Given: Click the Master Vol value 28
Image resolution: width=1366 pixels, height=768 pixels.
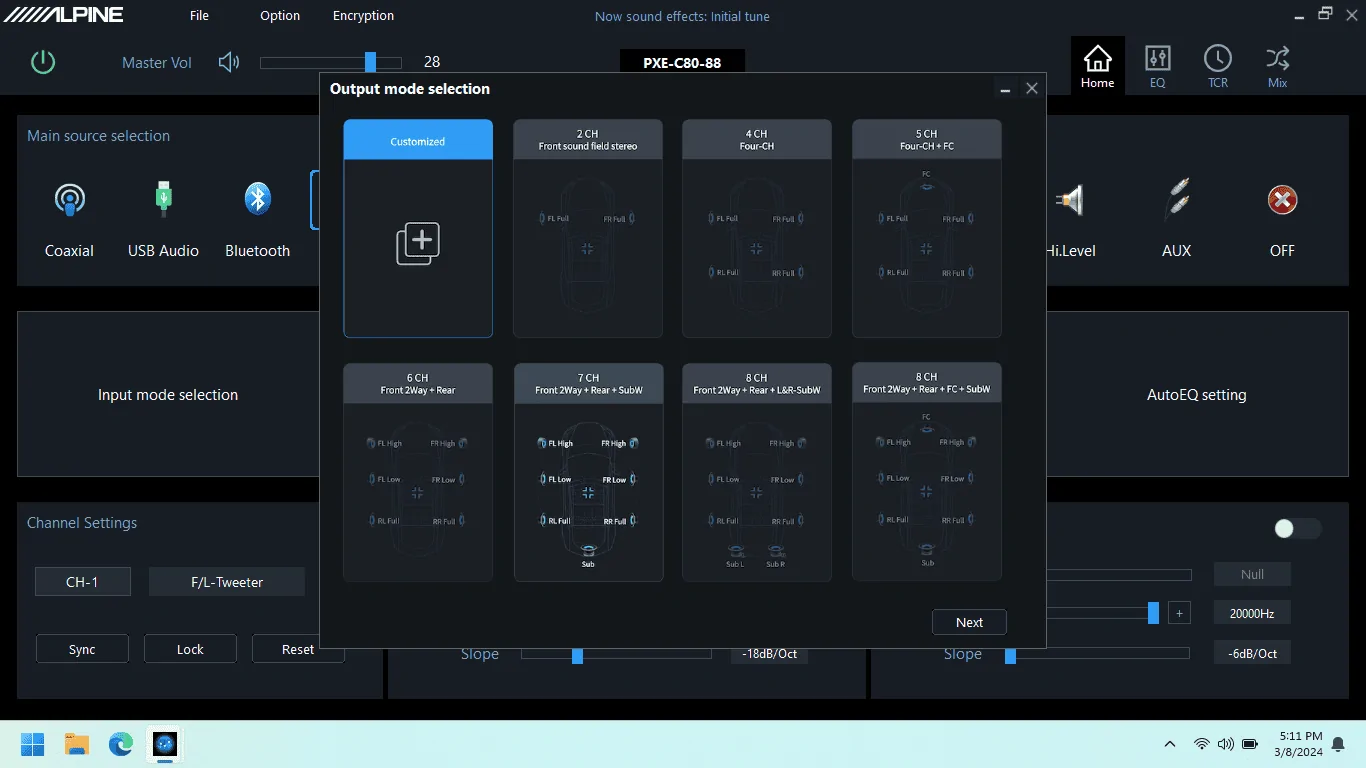Looking at the screenshot, I should point(432,62).
